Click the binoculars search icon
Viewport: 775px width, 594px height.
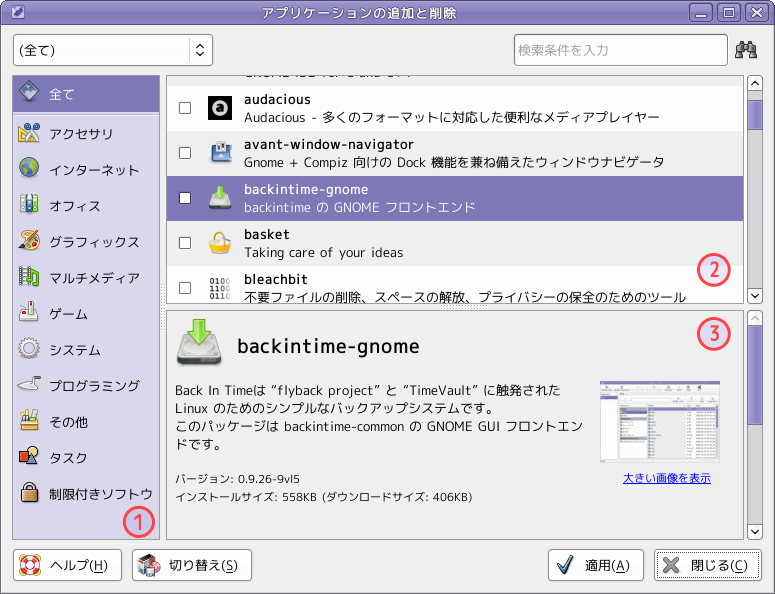click(746, 50)
